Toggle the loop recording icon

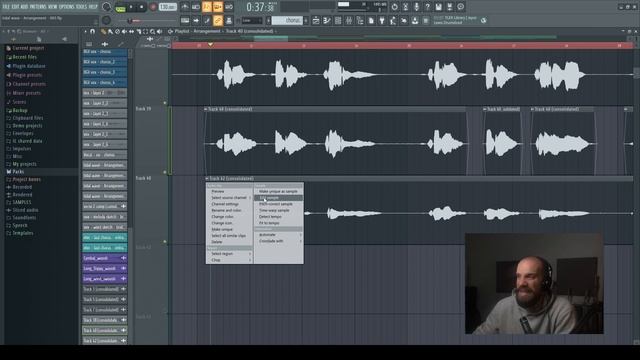point(229,7)
